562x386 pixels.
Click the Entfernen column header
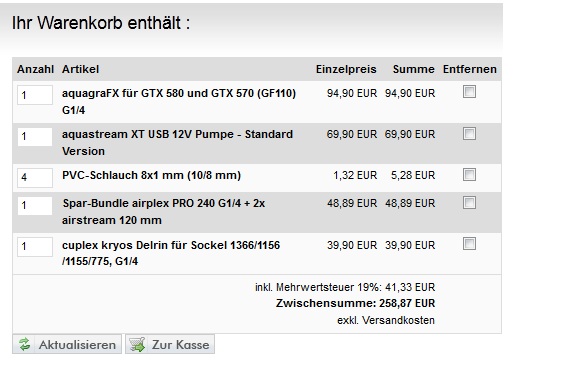pyautogui.click(x=470, y=69)
